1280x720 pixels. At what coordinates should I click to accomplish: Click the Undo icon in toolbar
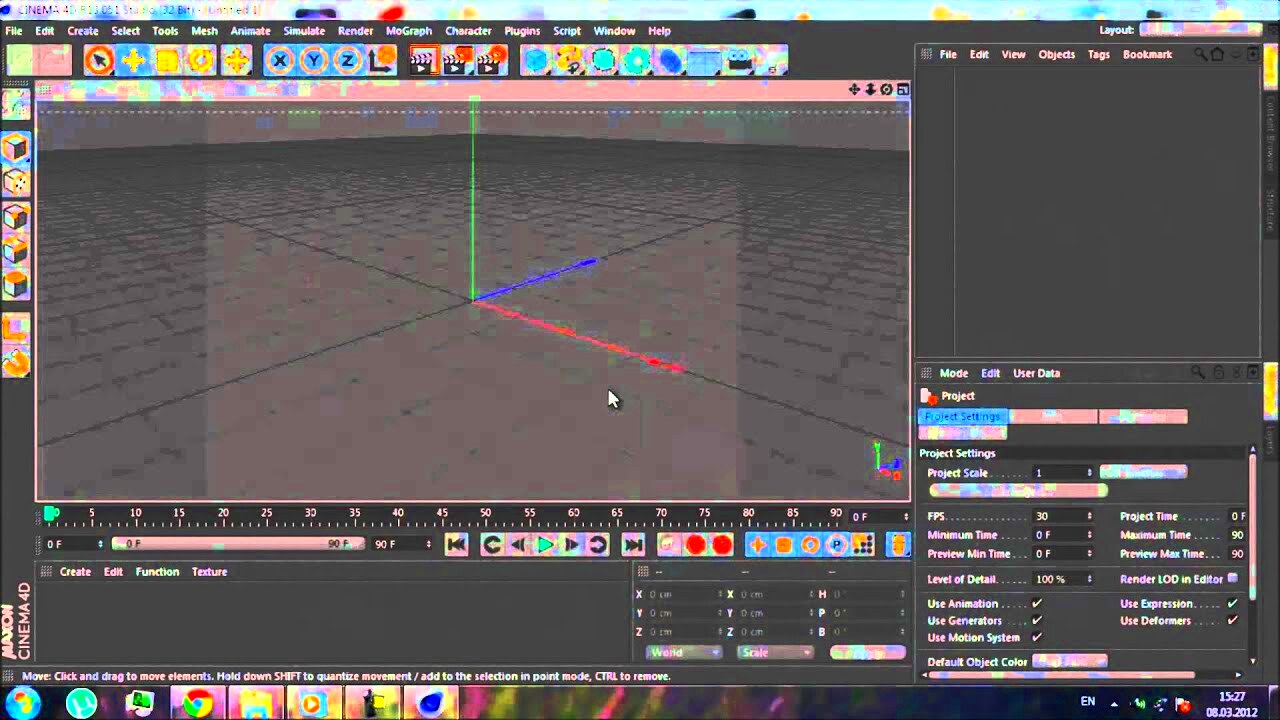point(20,61)
